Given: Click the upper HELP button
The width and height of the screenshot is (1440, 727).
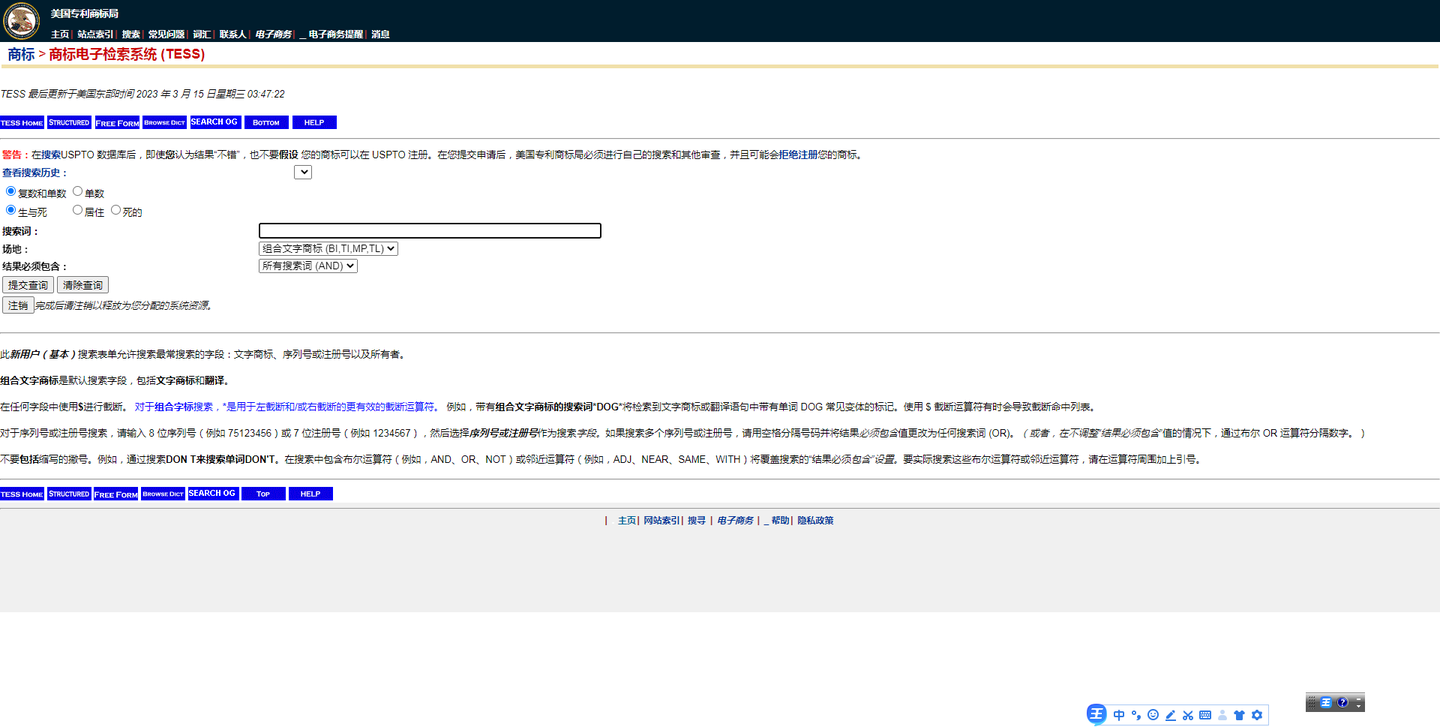Looking at the screenshot, I should 314,122.
